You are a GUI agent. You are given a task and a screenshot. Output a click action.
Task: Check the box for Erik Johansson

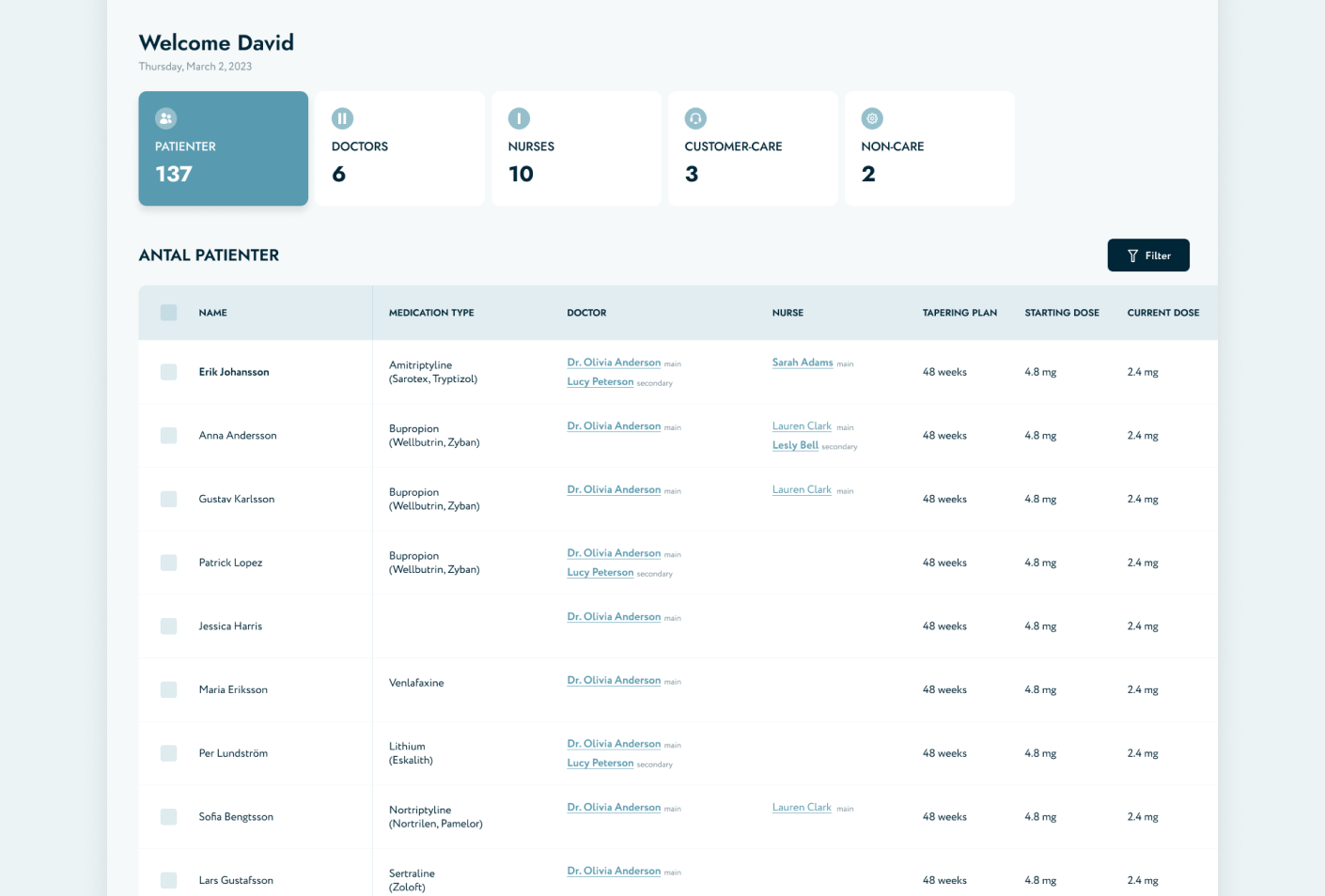tap(169, 372)
